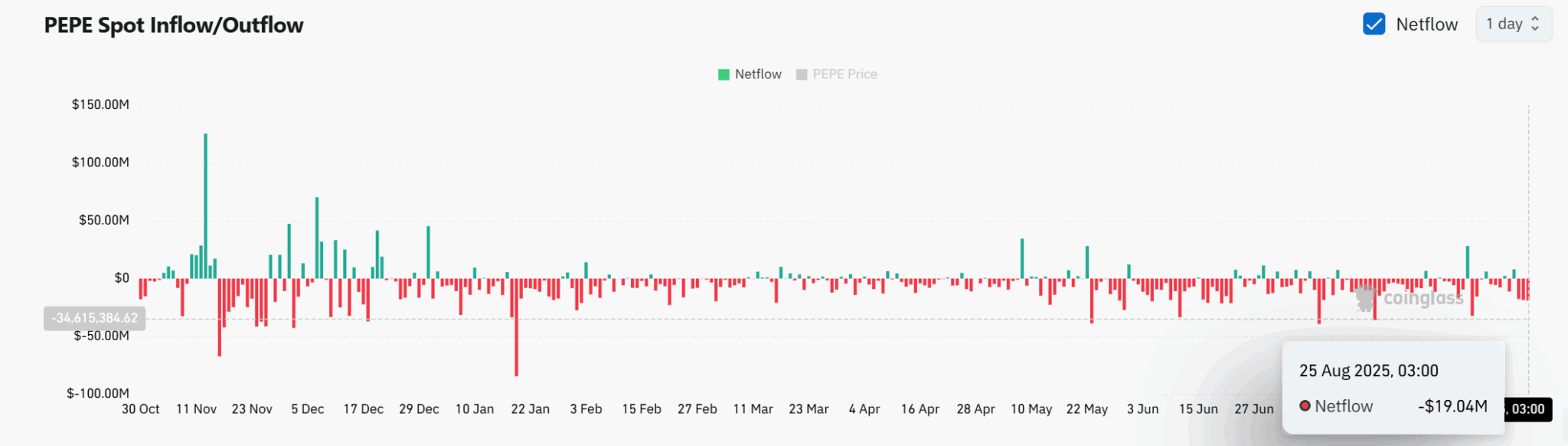Click the gray PEPE Price legend square
This screenshot has width=1568, height=446.
(x=802, y=74)
